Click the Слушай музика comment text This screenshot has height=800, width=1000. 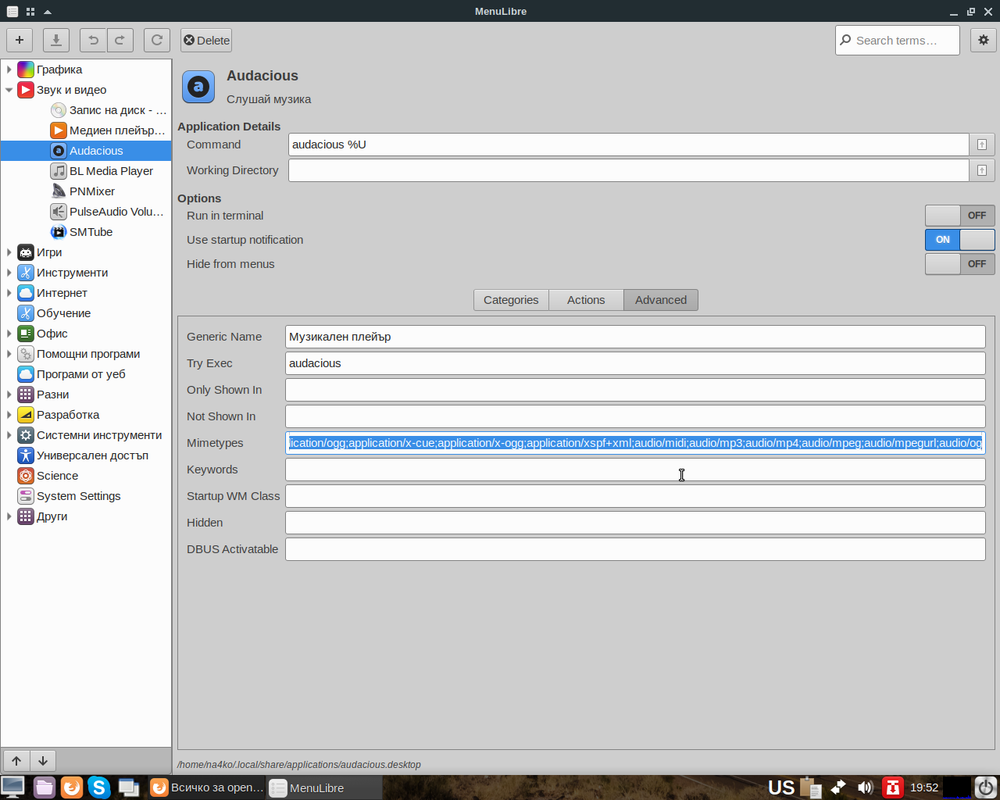coord(268,100)
